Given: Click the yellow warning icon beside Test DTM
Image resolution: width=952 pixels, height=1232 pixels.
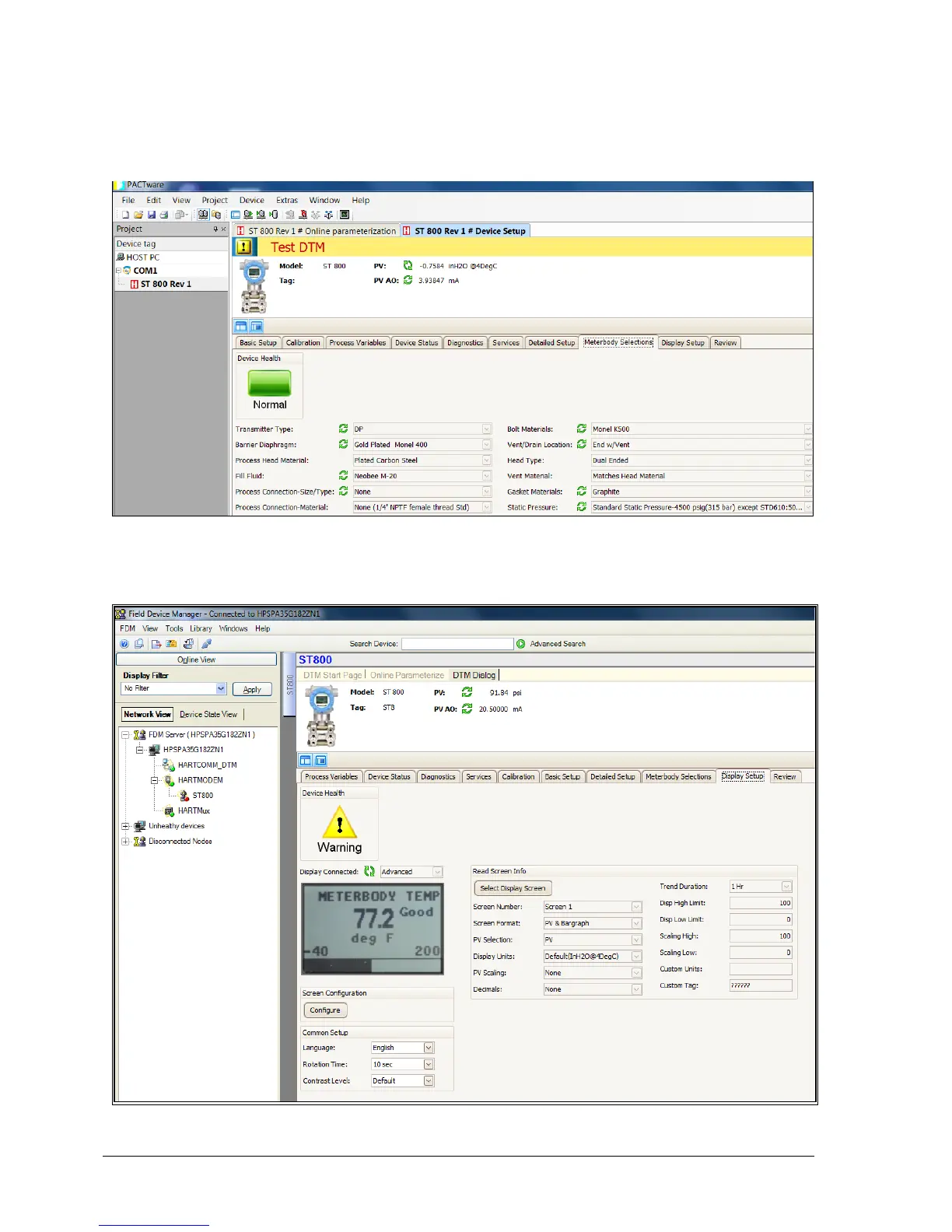Looking at the screenshot, I should tap(244, 247).
